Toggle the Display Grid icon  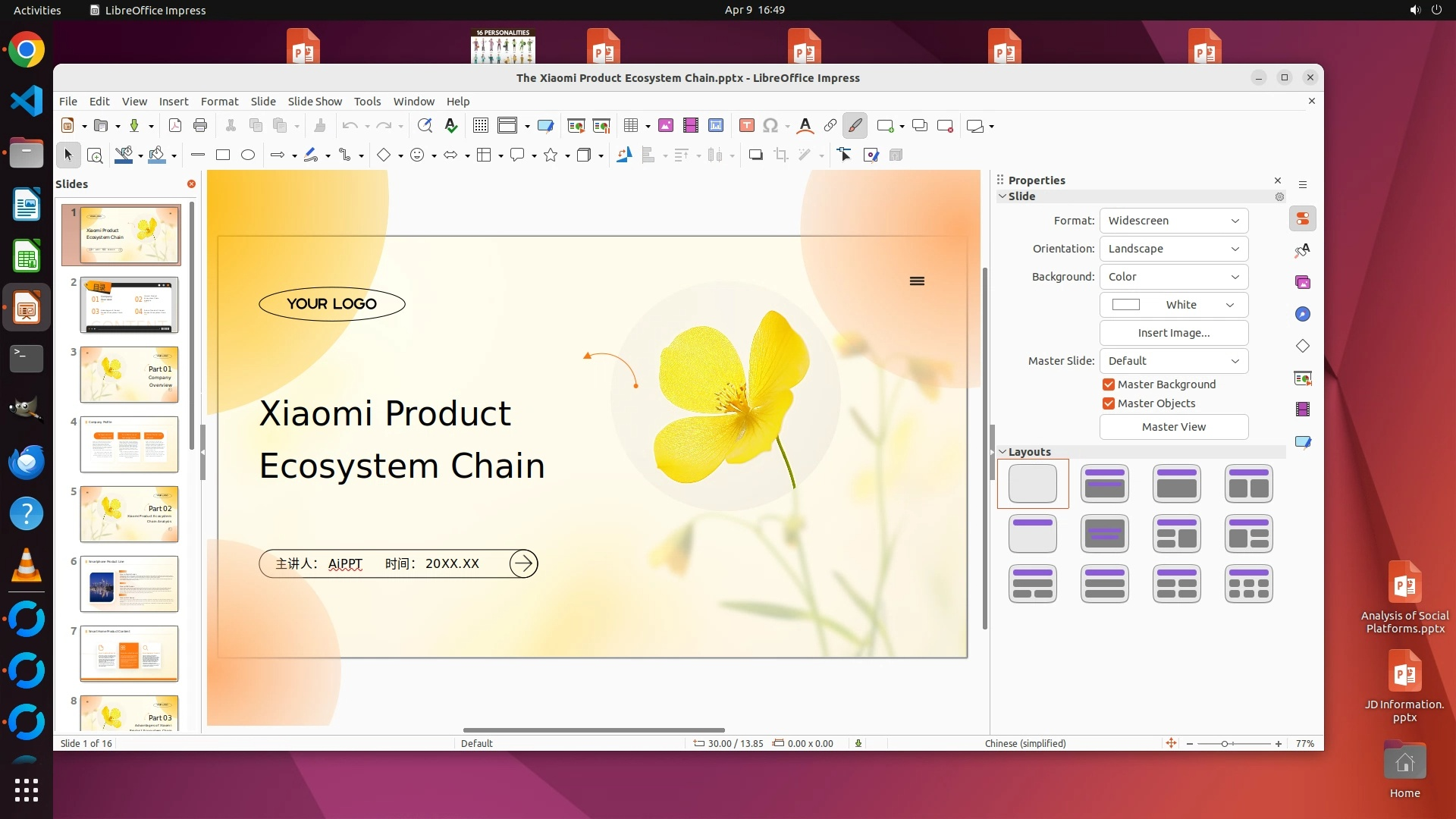(480, 126)
